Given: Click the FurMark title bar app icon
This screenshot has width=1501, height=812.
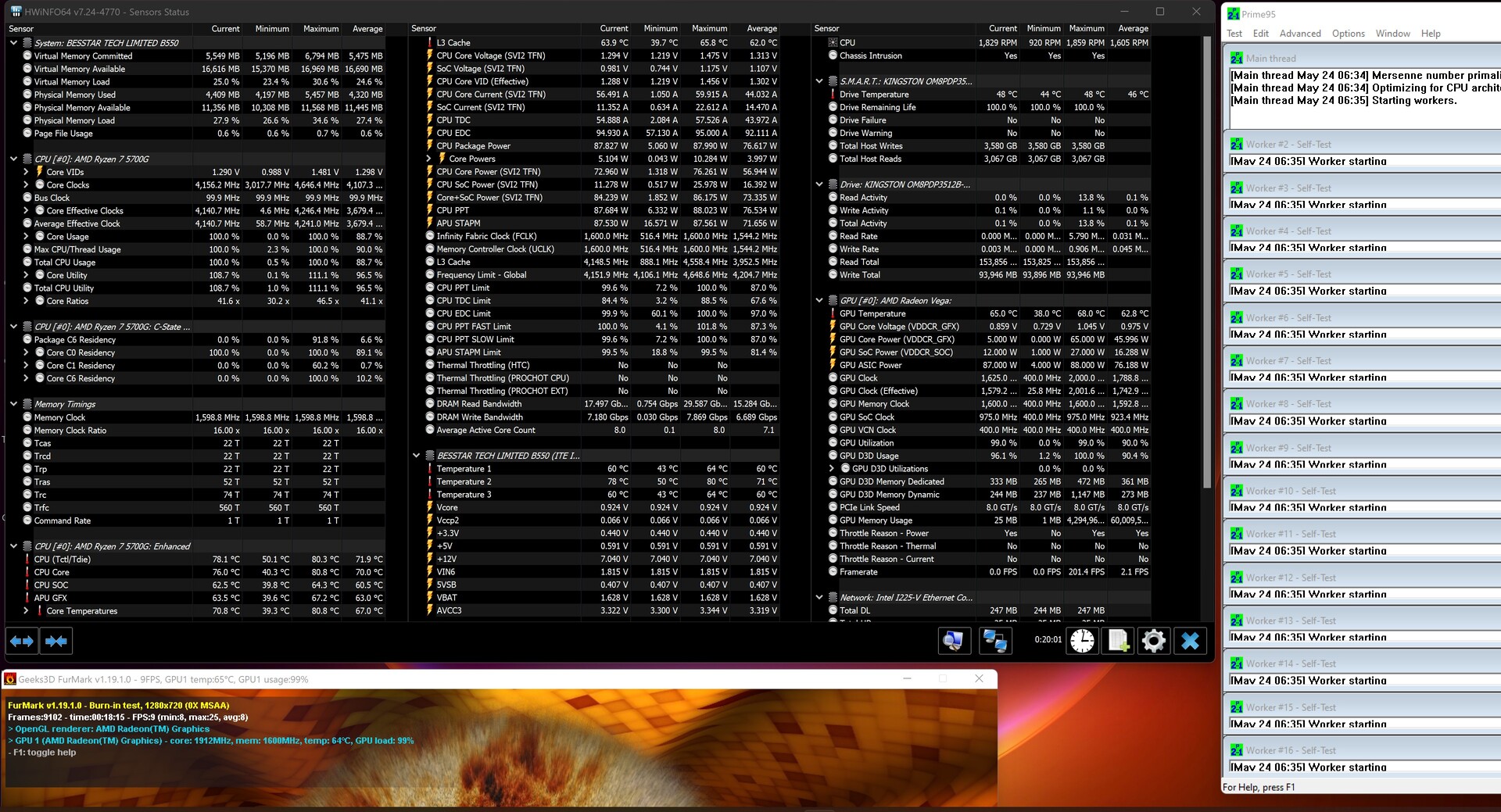Looking at the screenshot, I should 10,679.
